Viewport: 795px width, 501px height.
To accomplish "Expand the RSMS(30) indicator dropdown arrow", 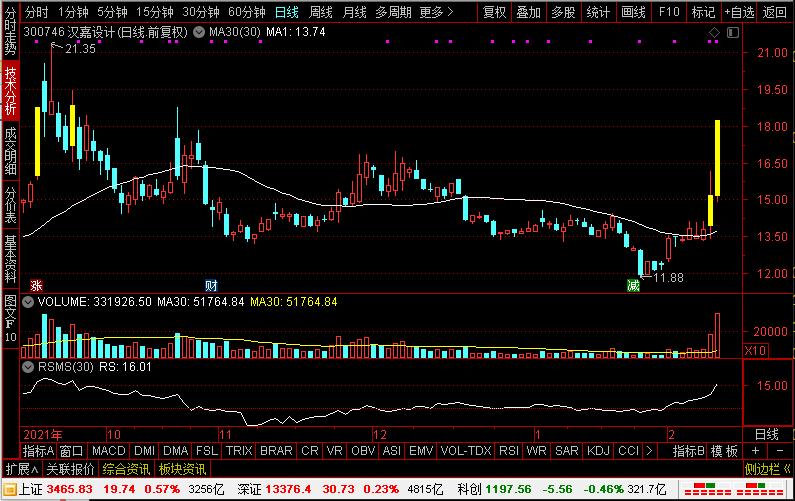I will 29,367.
